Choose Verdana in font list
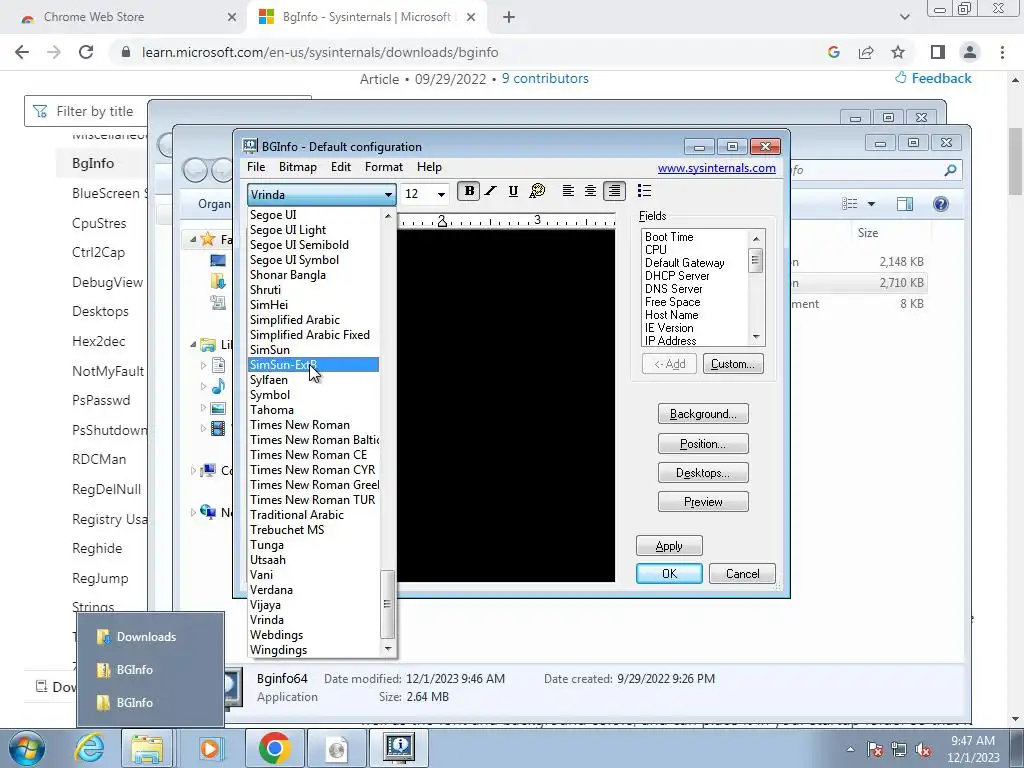The height and width of the screenshot is (768, 1024). tap(313, 590)
